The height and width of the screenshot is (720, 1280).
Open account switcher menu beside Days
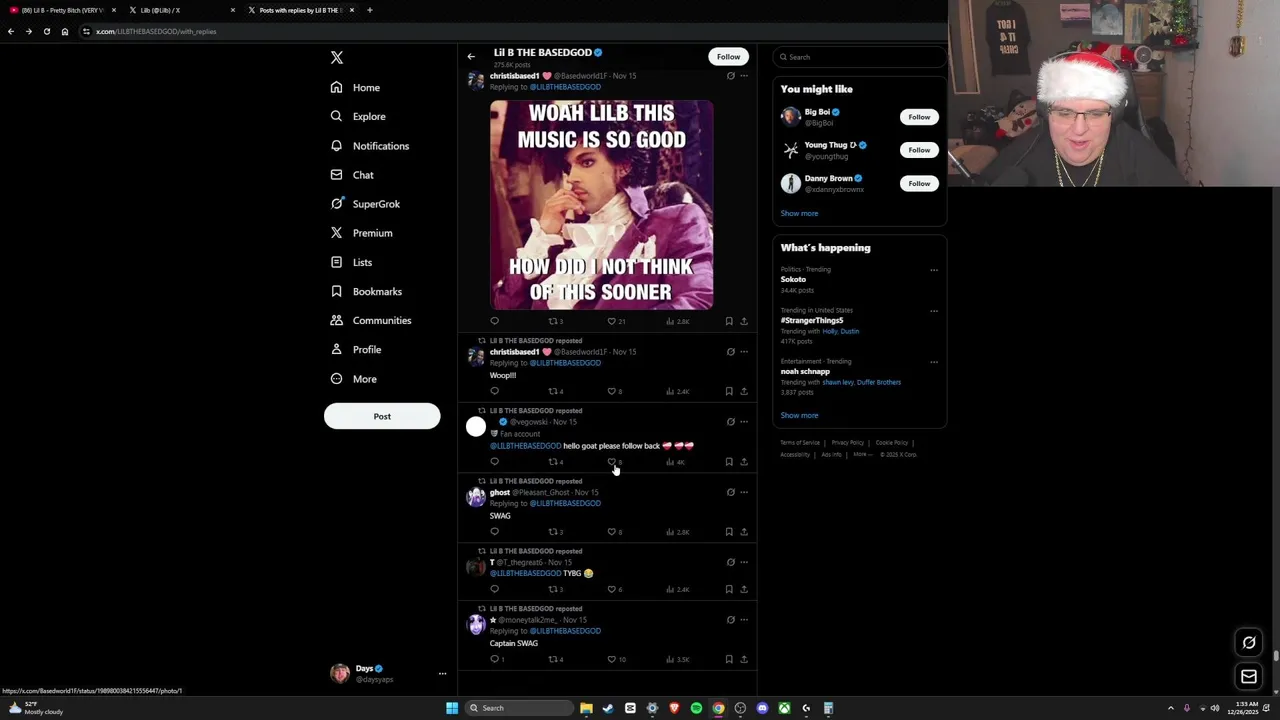point(442,674)
